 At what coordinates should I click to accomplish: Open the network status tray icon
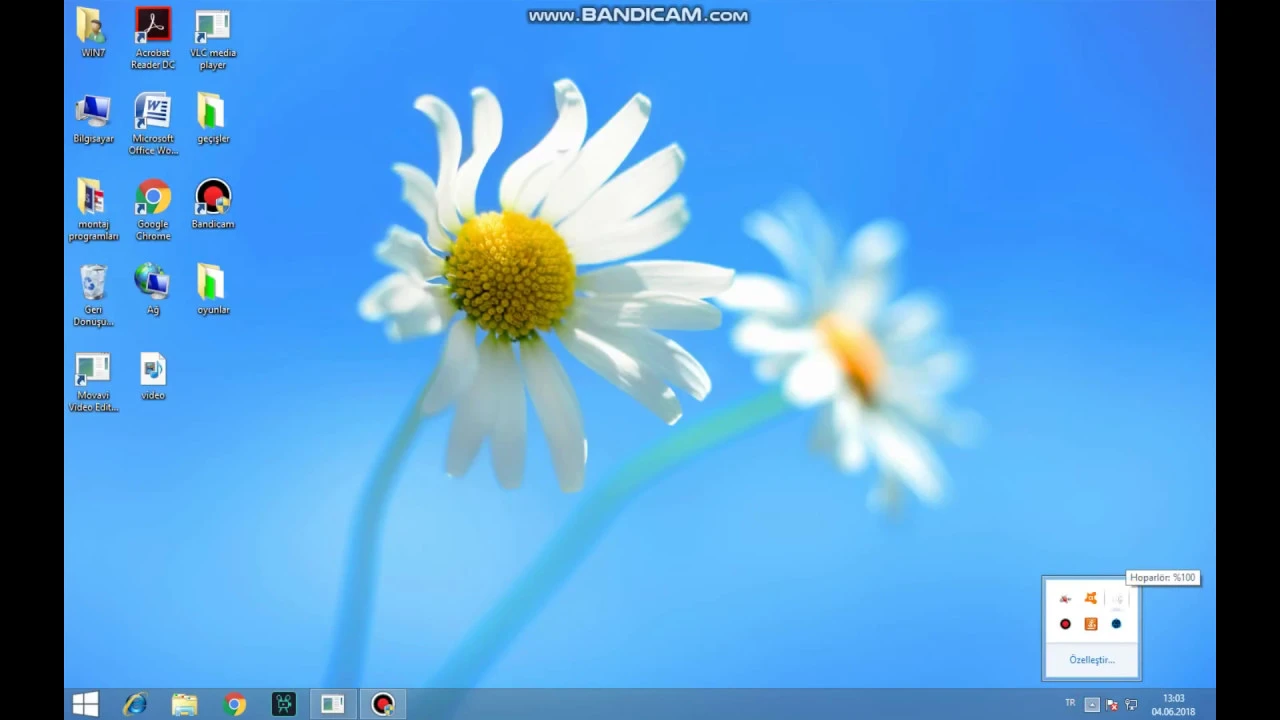click(1131, 705)
